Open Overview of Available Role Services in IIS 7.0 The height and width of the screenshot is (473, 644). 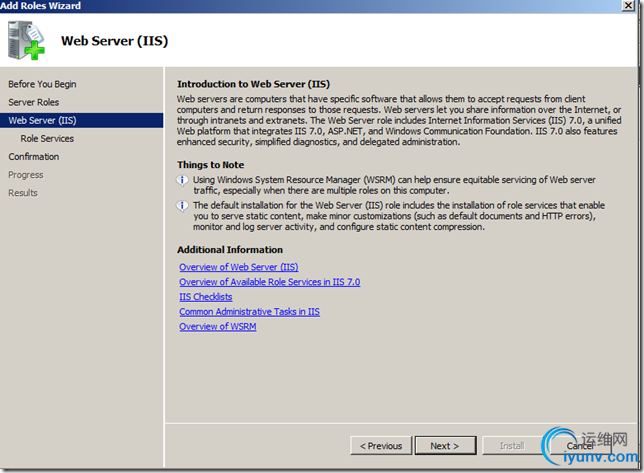click(269, 282)
